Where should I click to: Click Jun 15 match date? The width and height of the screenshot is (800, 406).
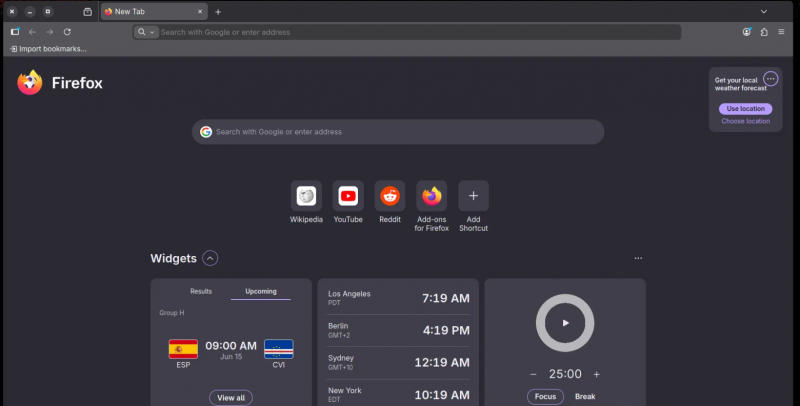click(231, 357)
